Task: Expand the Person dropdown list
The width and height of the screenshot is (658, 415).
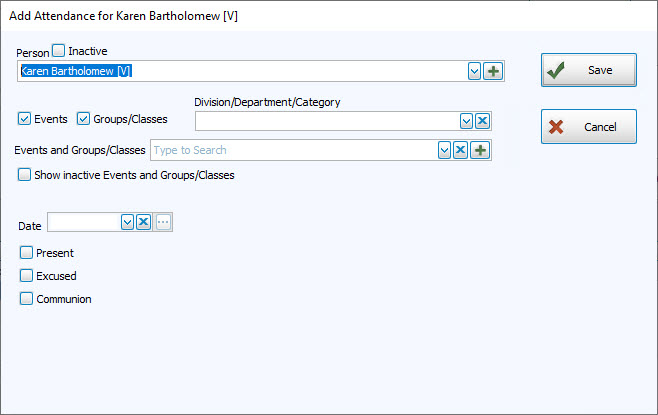Action: pyautogui.click(x=475, y=71)
